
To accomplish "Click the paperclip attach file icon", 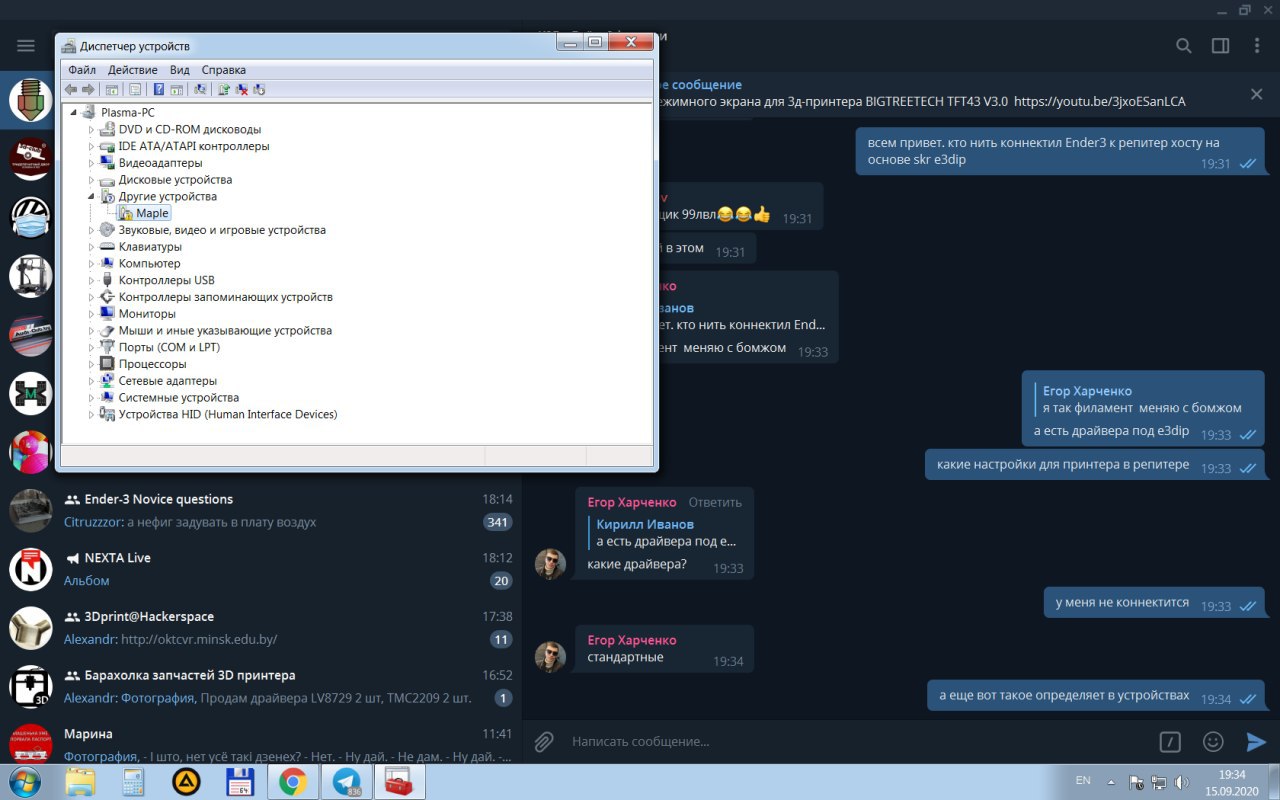I will point(544,741).
